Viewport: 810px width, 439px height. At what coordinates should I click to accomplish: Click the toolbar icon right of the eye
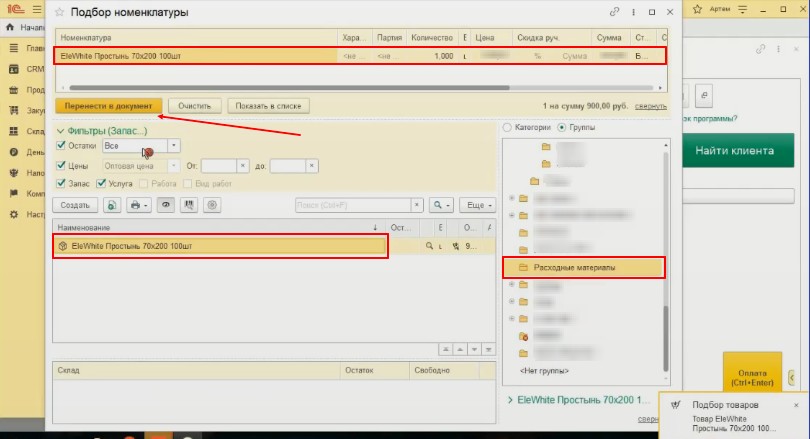[189, 205]
